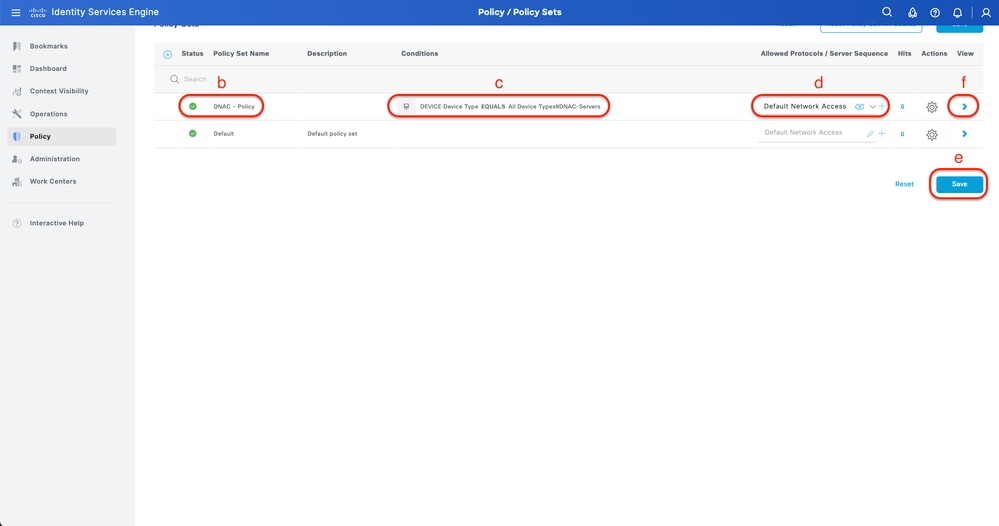The image size is (999, 526).
Task: Click the green status icon for Default policy set
Action: tap(192, 134)
